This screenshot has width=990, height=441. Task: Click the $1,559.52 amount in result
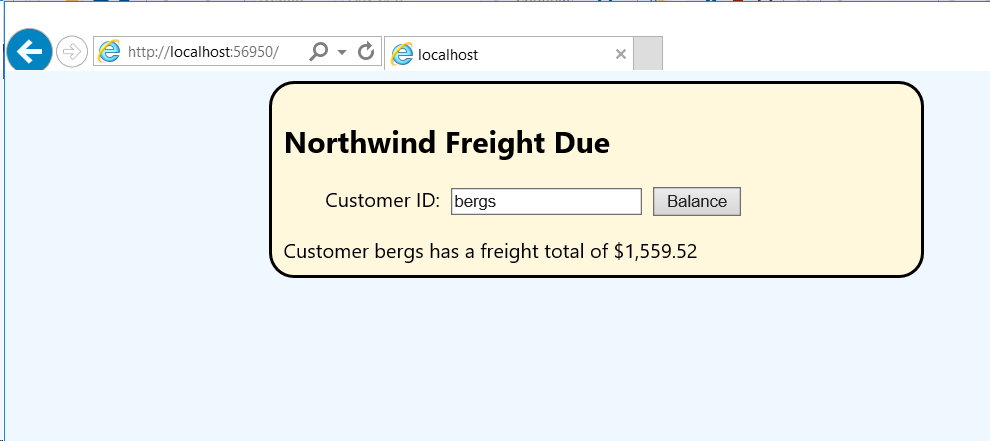coord(655,251)
